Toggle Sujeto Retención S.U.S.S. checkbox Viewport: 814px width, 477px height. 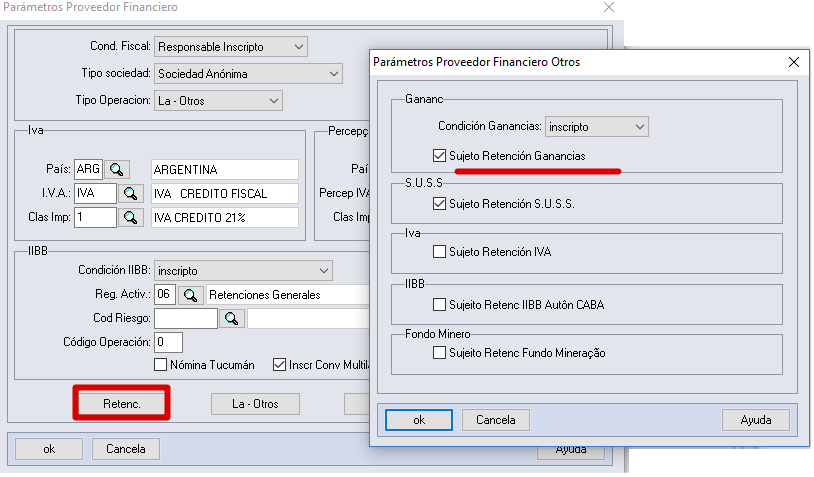pos(439,204)
